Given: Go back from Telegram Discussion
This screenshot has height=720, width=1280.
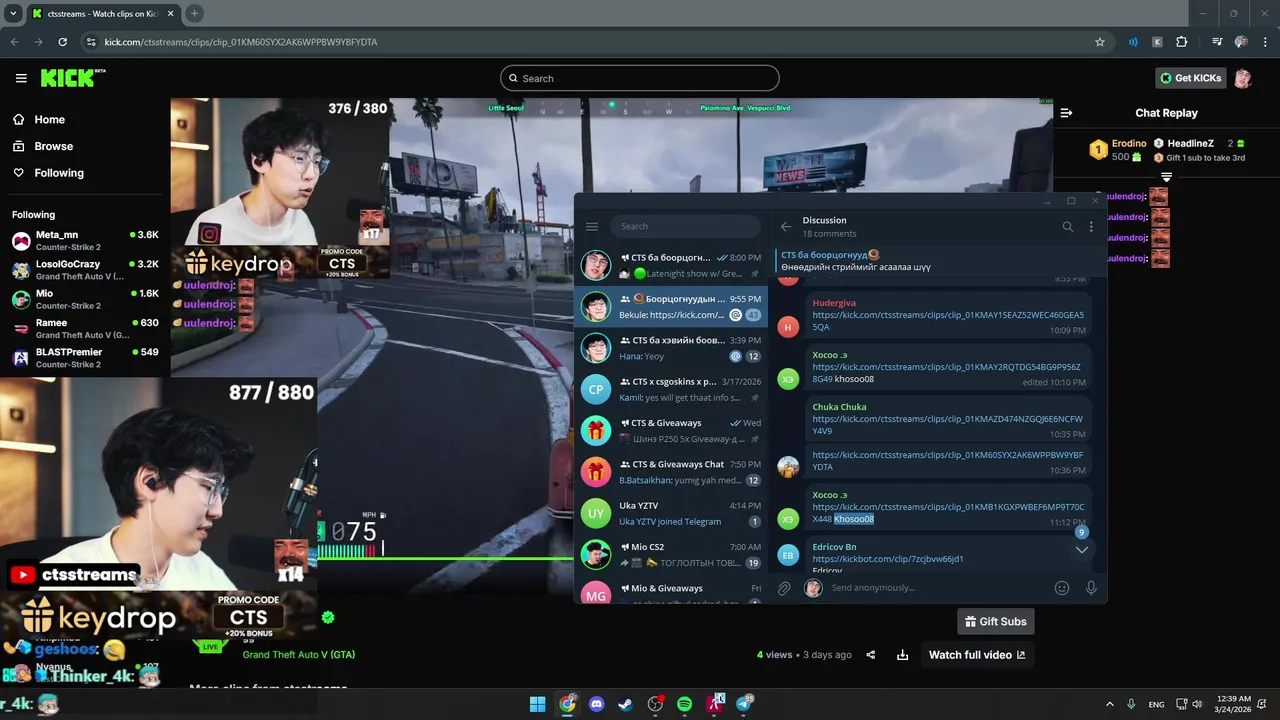Looking at the screenshot, I should point(786,227).
